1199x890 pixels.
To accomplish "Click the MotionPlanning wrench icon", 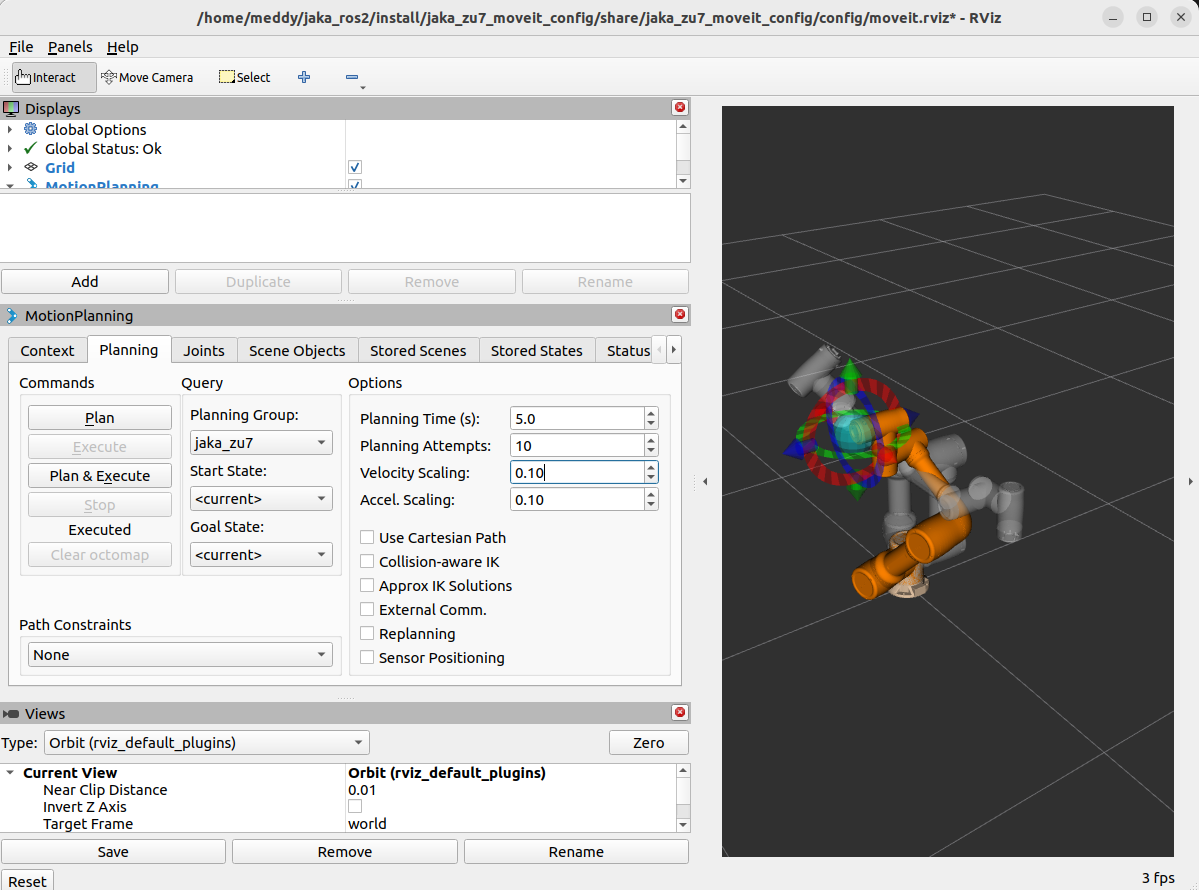I will pyautogui.click(x=33, y=186).
